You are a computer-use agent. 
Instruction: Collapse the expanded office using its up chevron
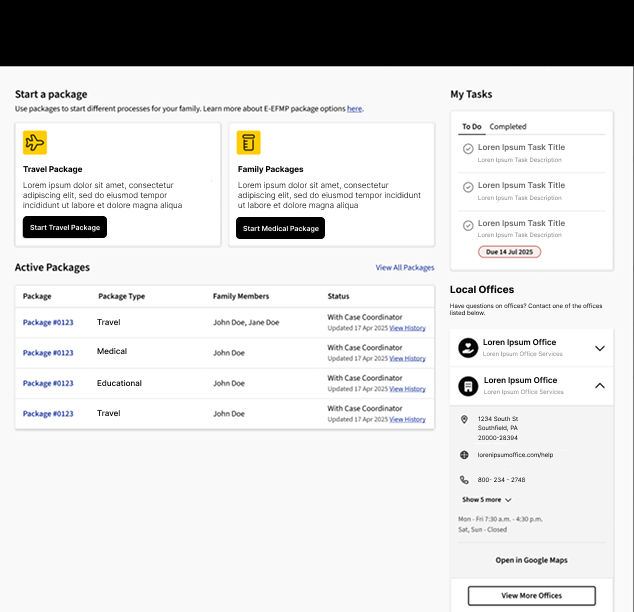click(600, 385)
